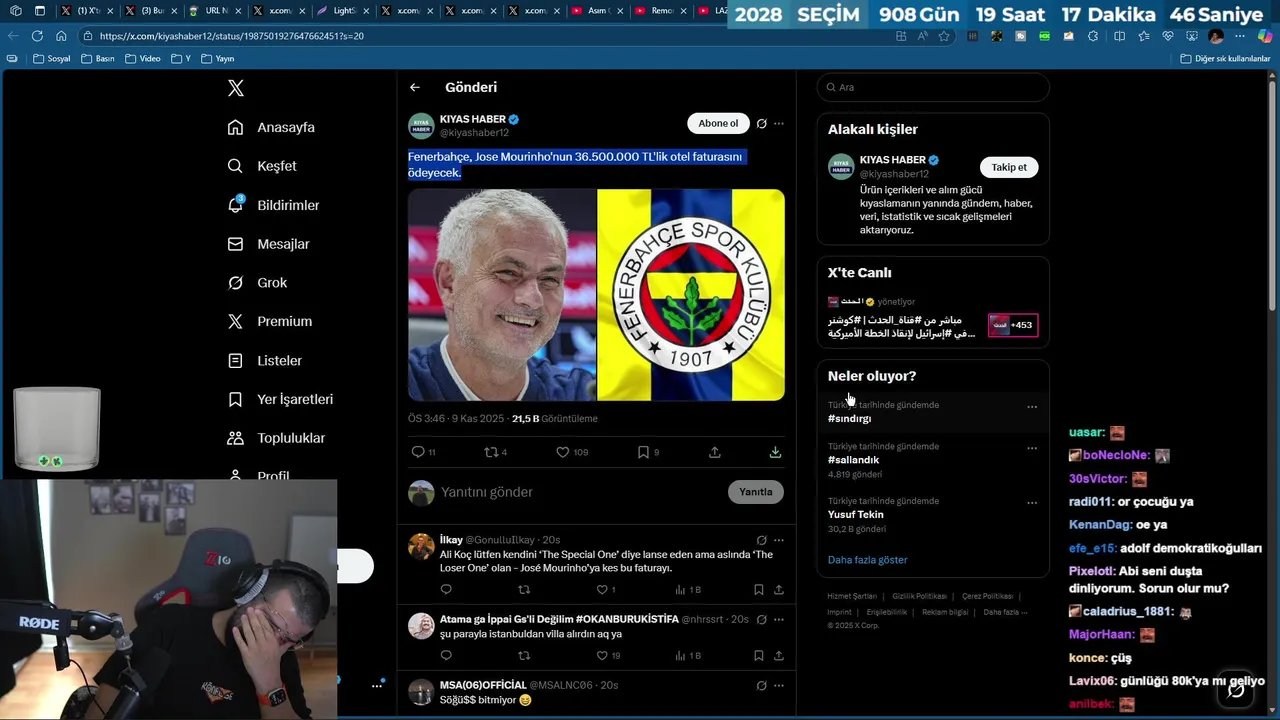Open the Sosyal bookmarks folder

point(52,59)
